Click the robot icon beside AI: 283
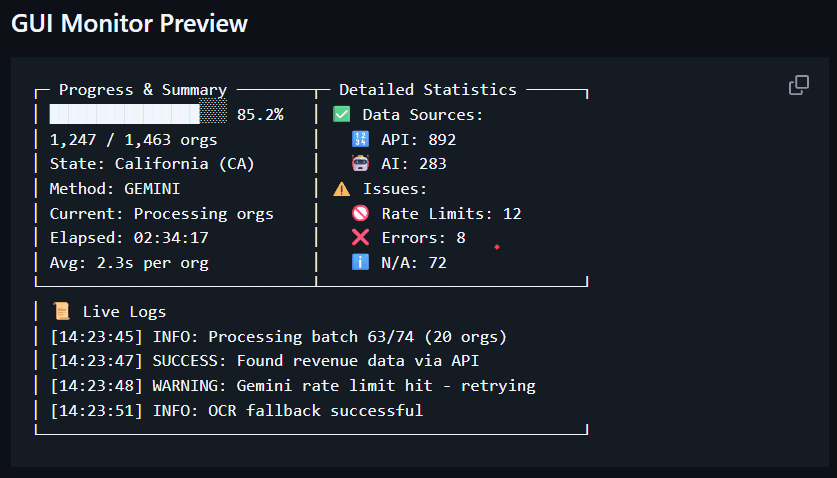 tap(360, 163)
